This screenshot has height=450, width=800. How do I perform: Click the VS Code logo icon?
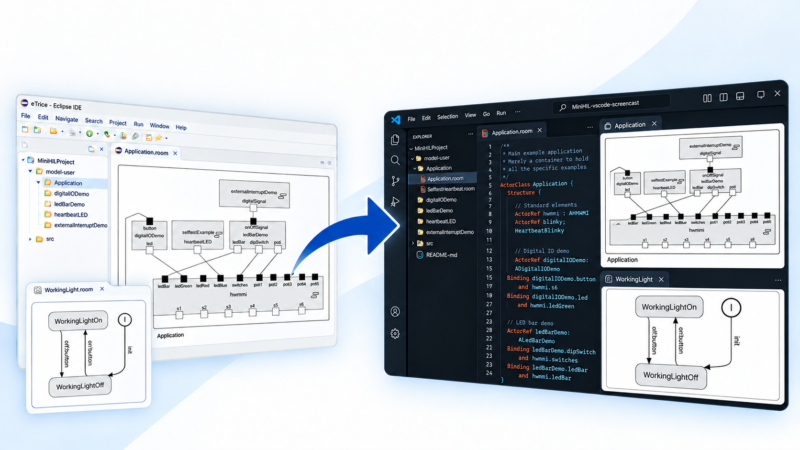(395, 120)
